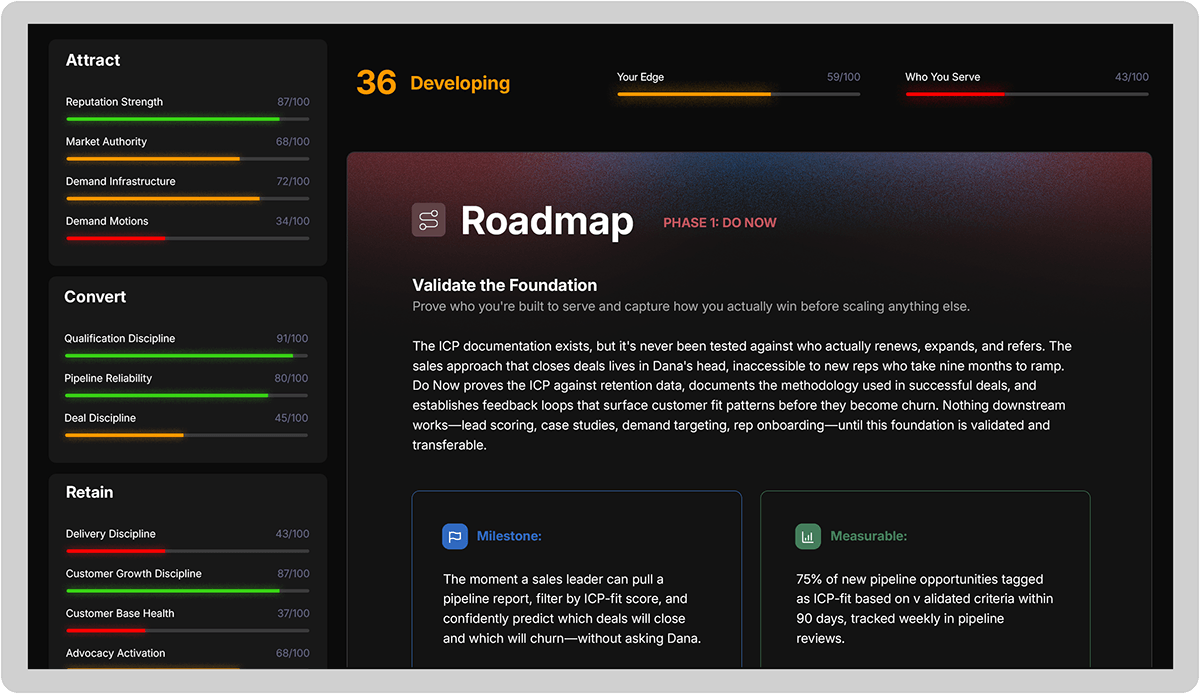This screenshot has width=1200, height=694.
Task: Click the Milestone: card heading
Action: click(509, 536)
